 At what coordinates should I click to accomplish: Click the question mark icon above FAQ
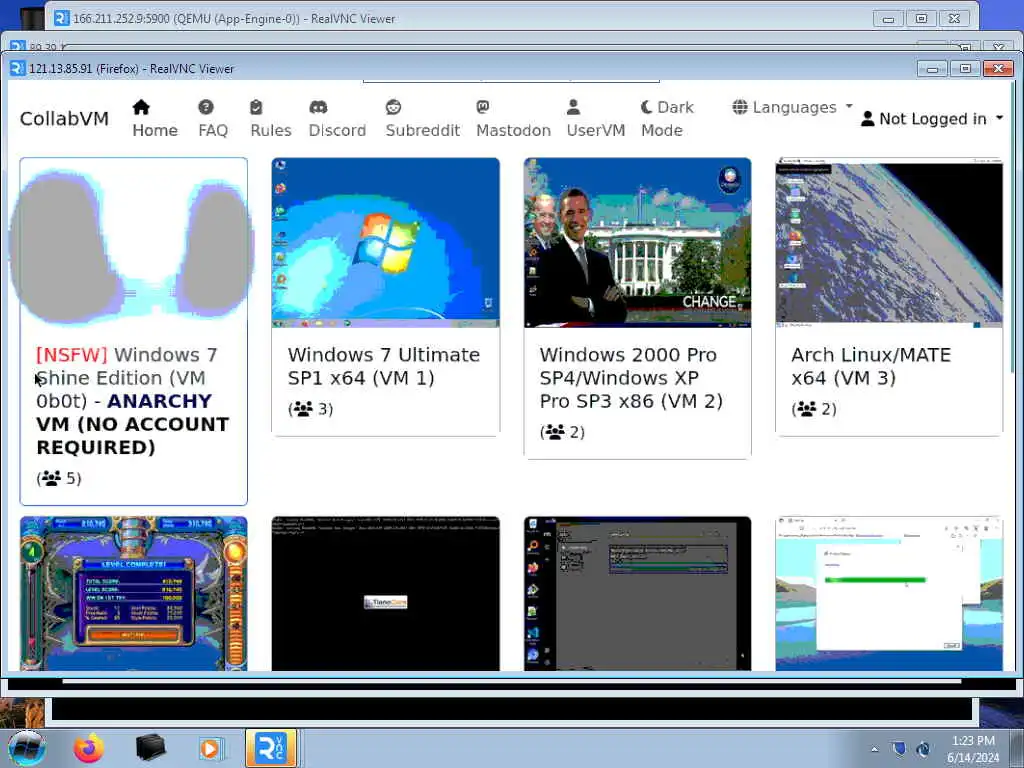click(206, 107)
